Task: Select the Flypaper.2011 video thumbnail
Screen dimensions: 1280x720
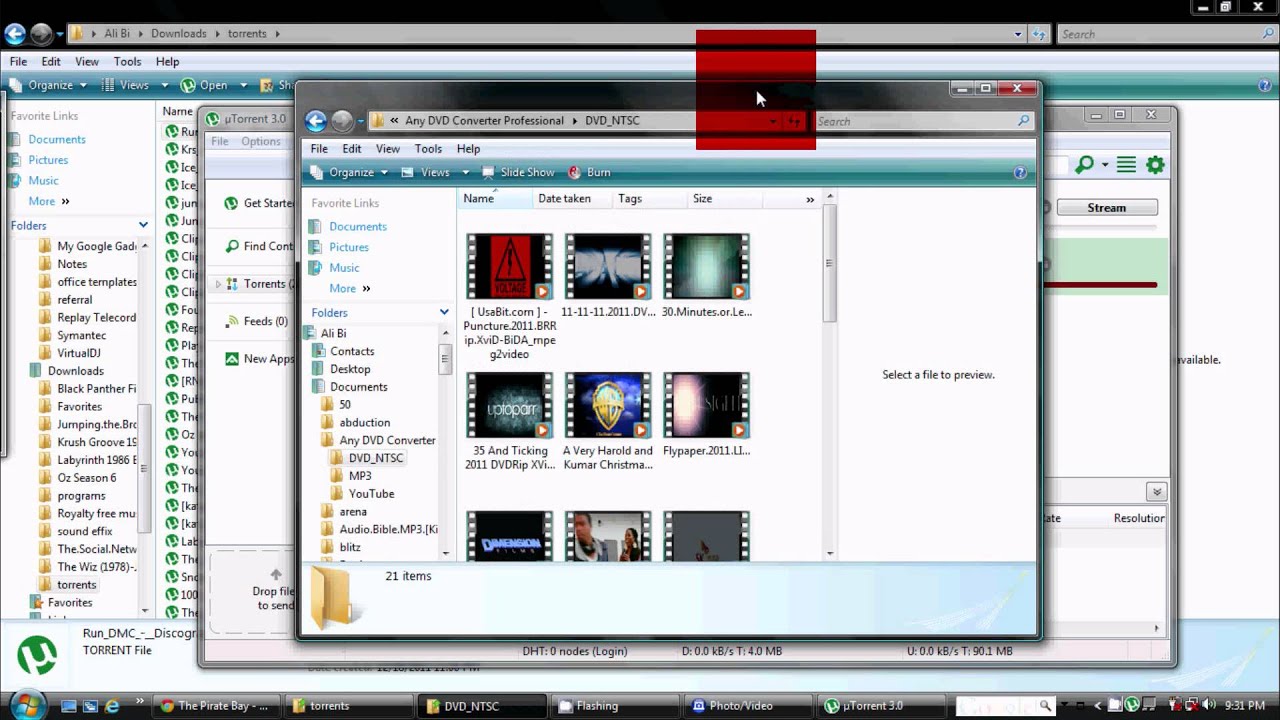Action: coord(706,406)
